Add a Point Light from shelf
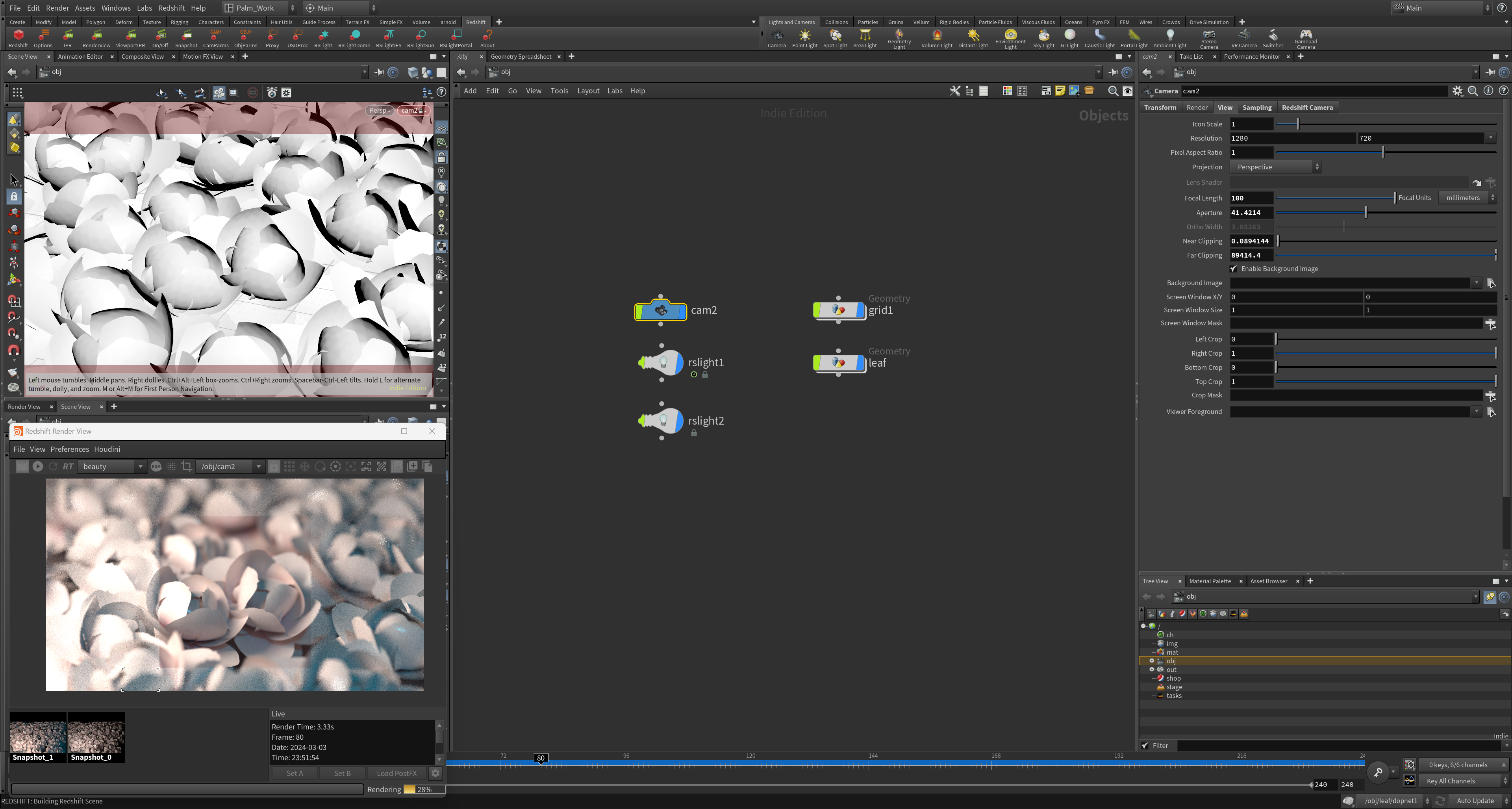Image resolution: width=1512 pixels, height=809 pixels. (805, 39)
